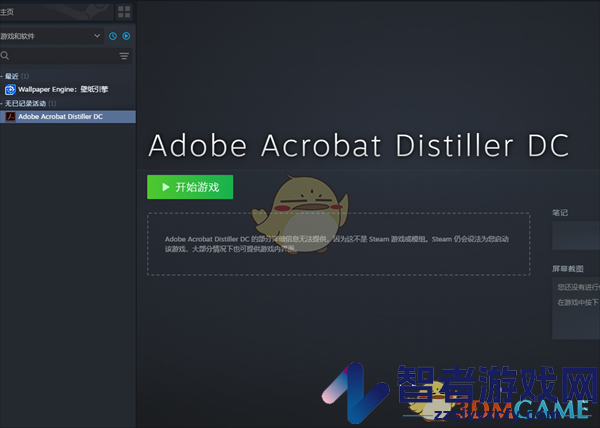This screenshot has width=600, height=428.
Task: Toggle the recent activity clock filter
Action: [x=113, y=36]
